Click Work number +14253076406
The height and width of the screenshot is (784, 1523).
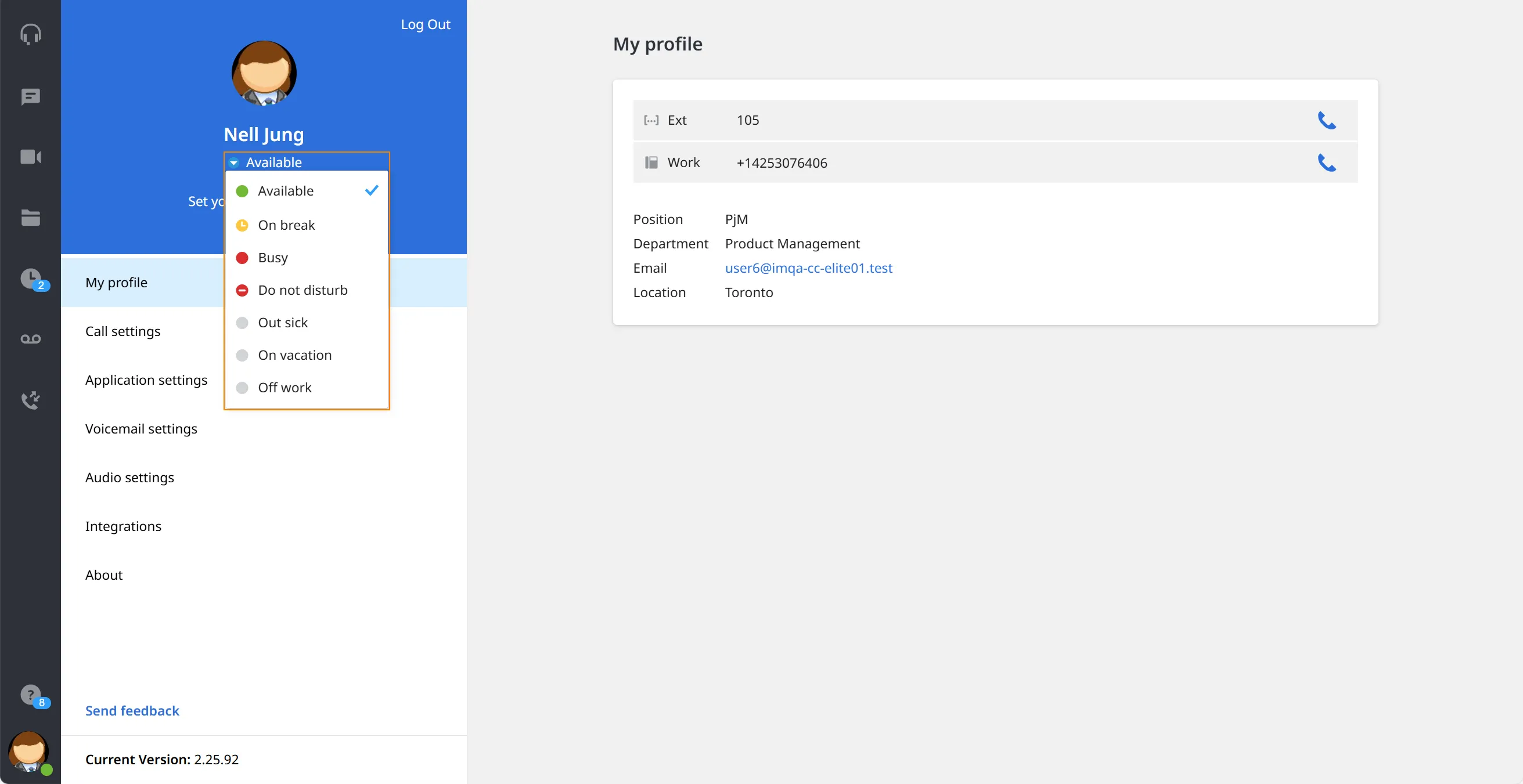[x=782, y=163]
